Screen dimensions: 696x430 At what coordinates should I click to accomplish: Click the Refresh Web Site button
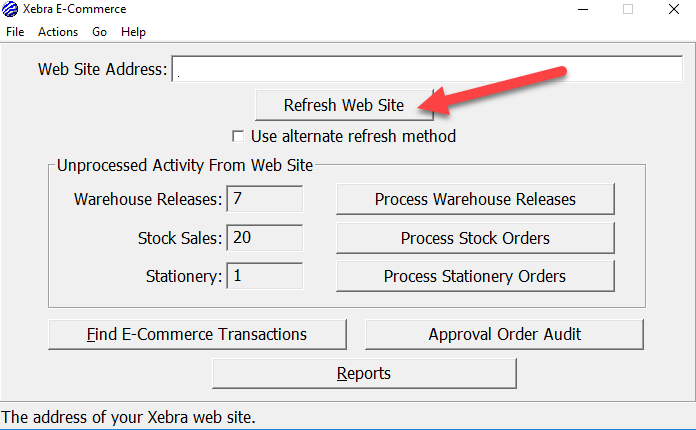[x=344, y=105]
